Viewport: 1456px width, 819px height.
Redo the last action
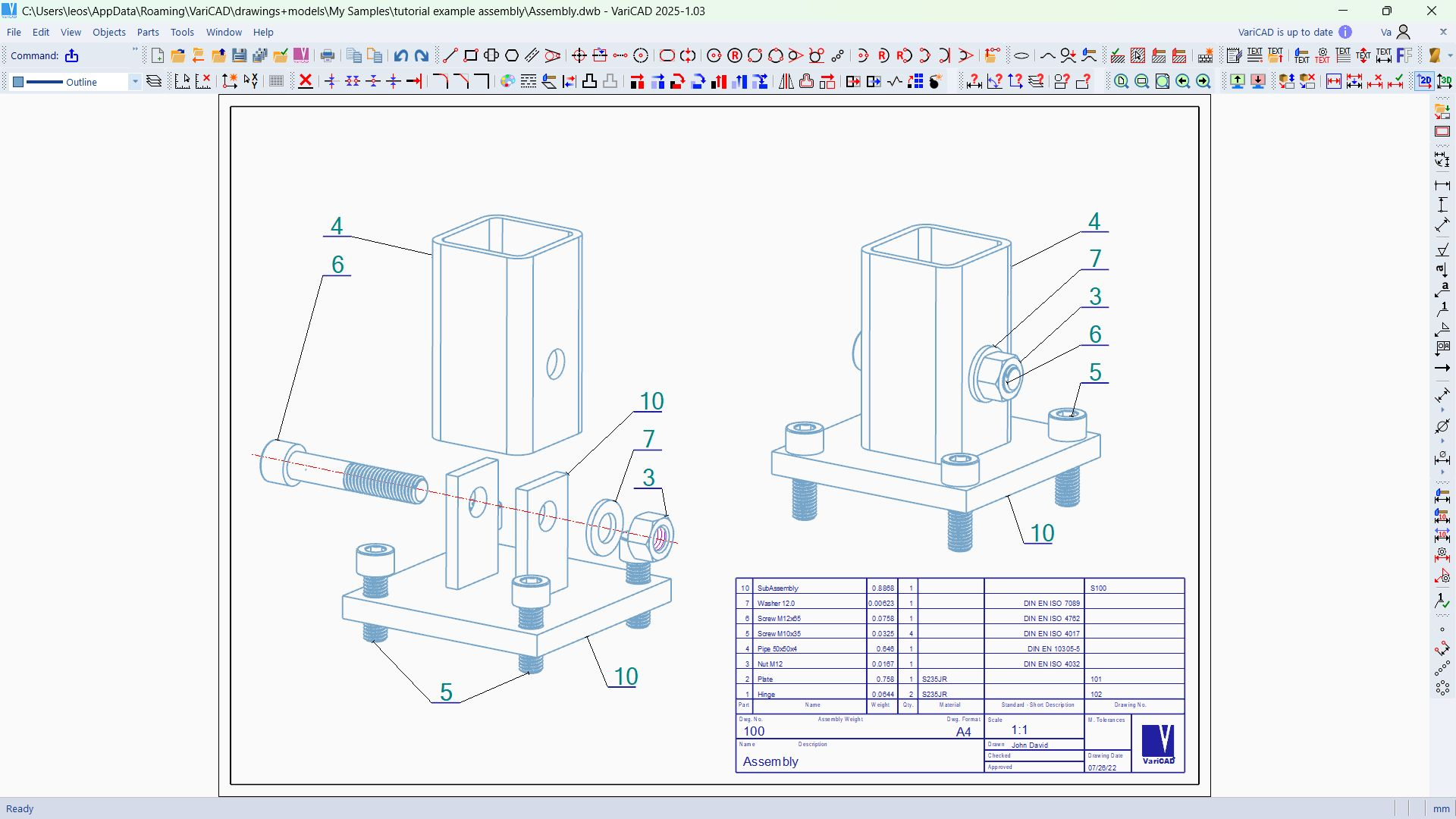[x=422, y=55]
